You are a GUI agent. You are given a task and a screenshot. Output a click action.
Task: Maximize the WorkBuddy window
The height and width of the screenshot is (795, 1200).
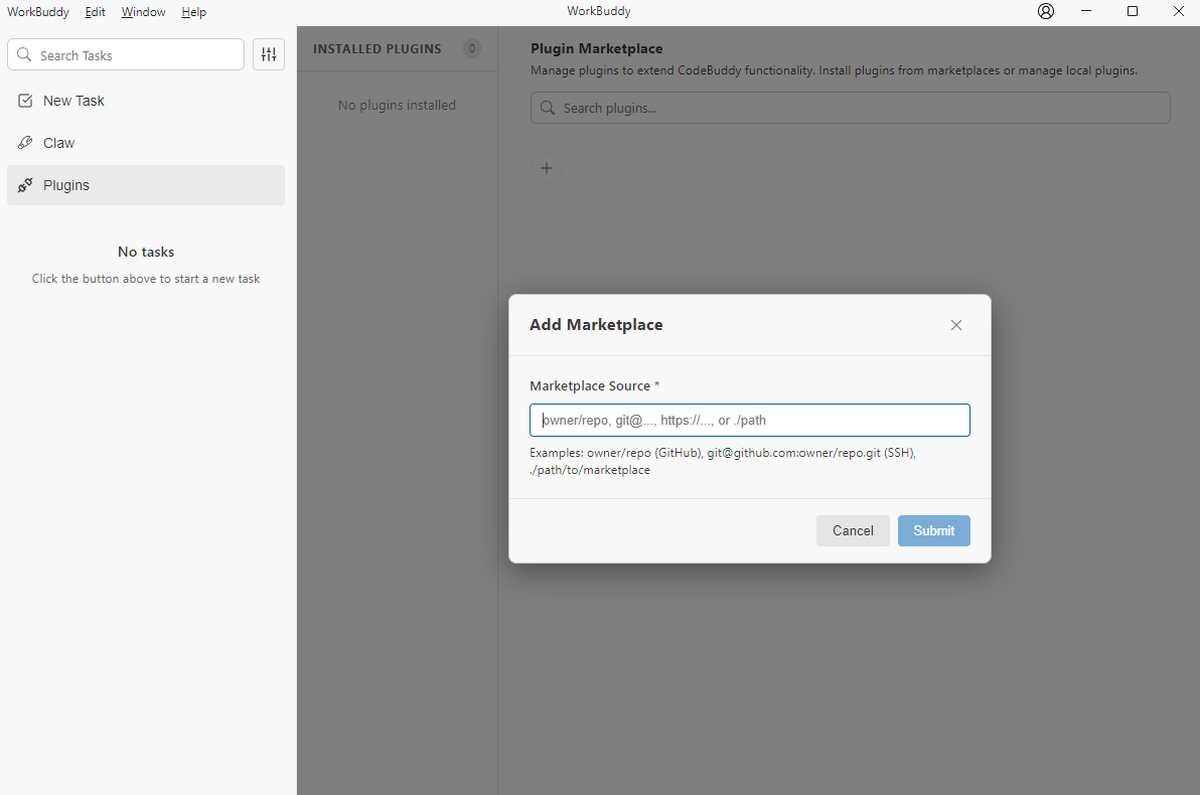[x=1132, y=12]
